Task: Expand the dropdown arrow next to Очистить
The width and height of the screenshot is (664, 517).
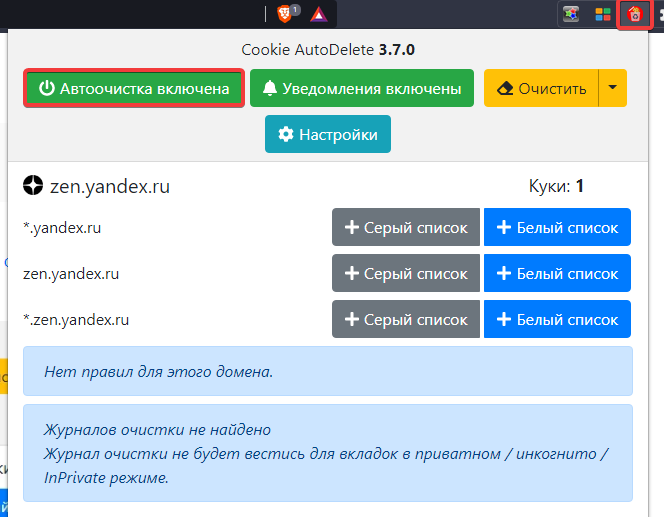Action: (x=612, y=88)
